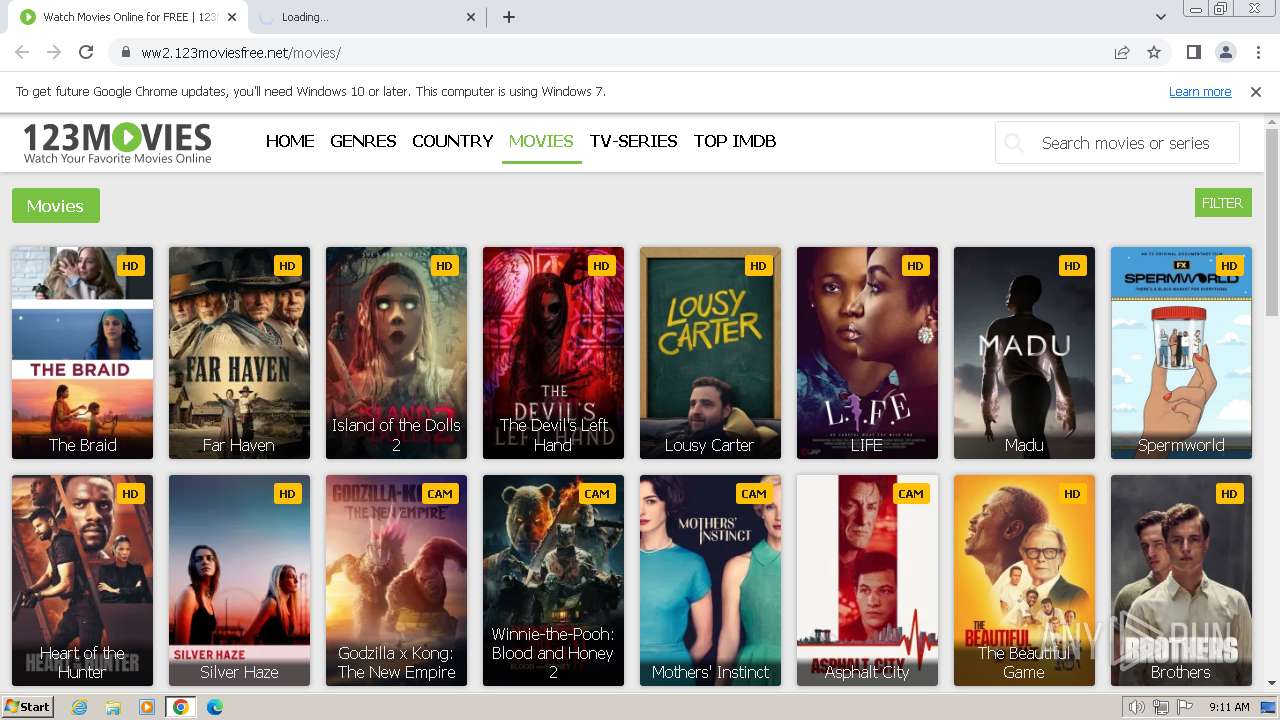Screen dimensions: 1280x720
Task: Open tab search dropdown arrow
Action: pos(1161,17)
